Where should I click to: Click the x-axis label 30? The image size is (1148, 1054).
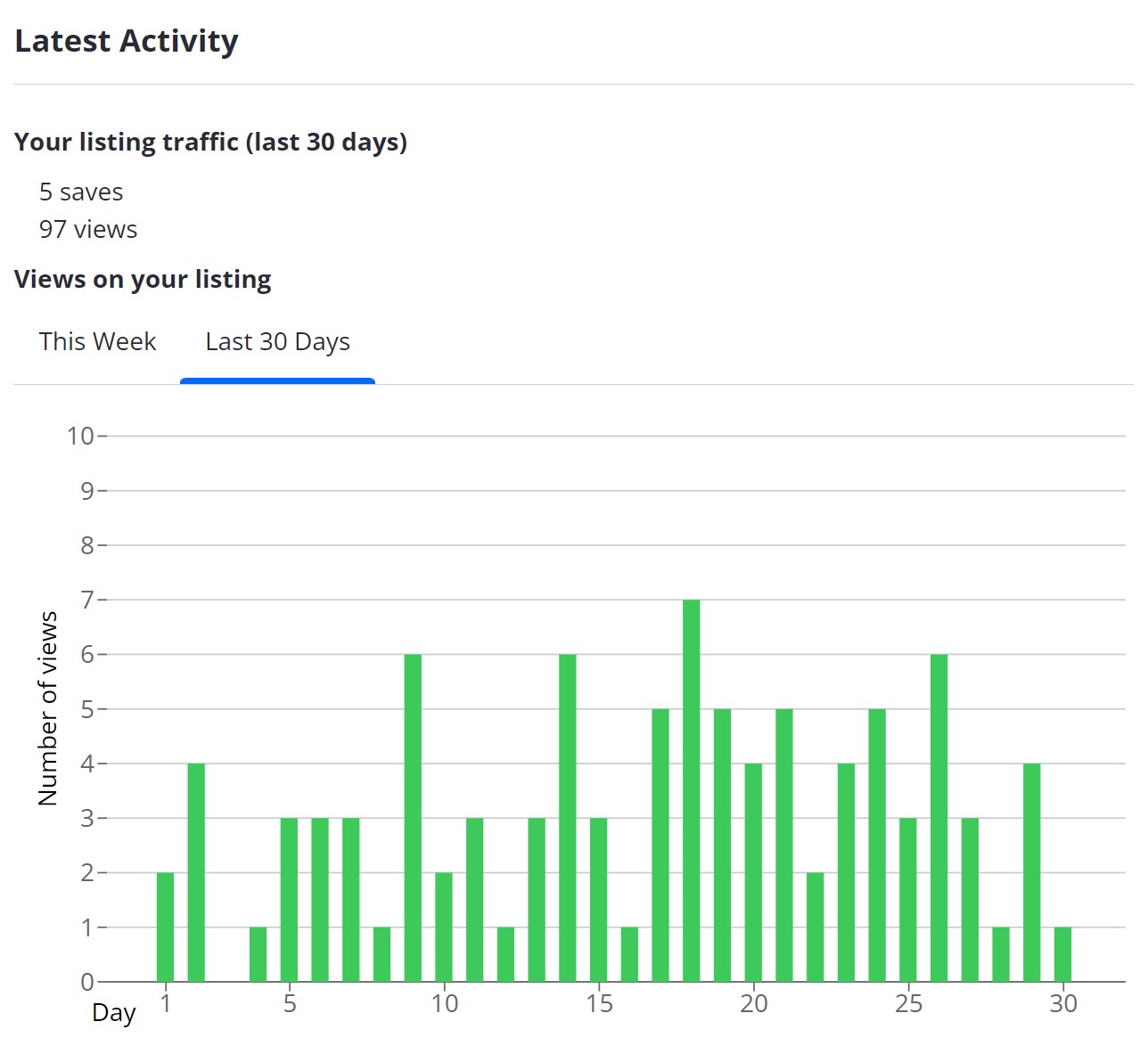point(1063,1004)
